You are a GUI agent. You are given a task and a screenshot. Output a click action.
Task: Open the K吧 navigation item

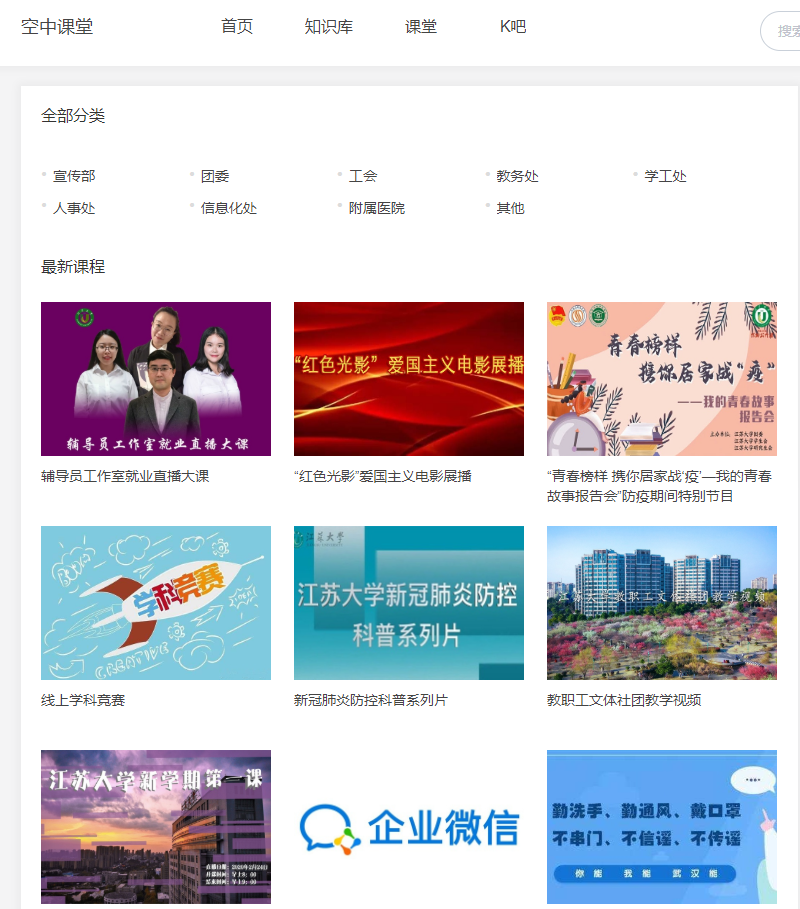[x=512, y=27]
